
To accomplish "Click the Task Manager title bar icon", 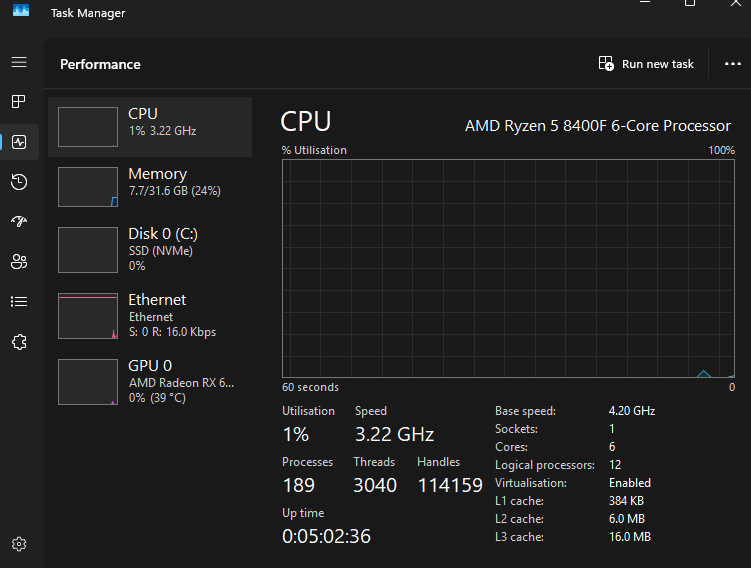I will (x=21, y=12).
